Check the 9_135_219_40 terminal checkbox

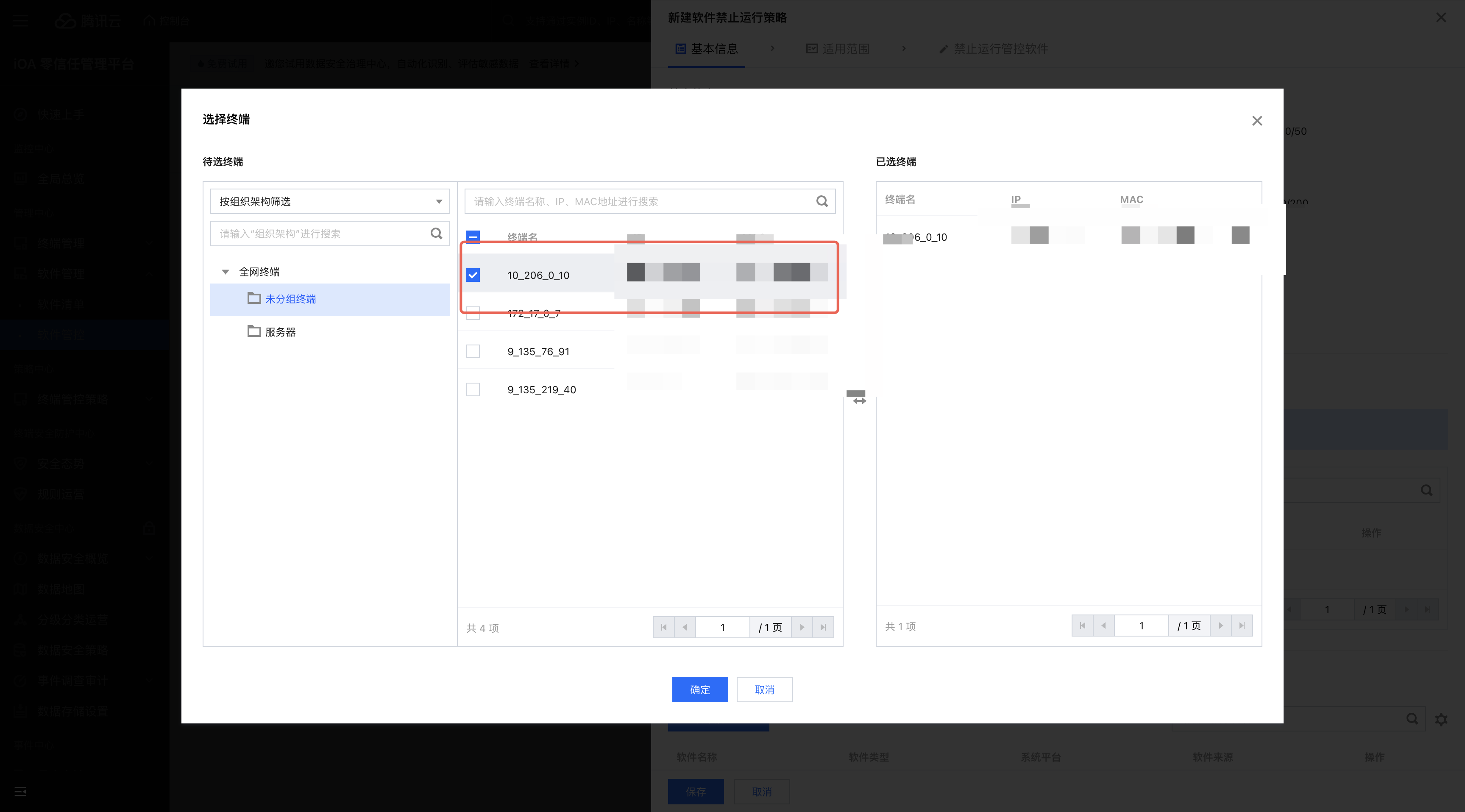pos(473,389)
